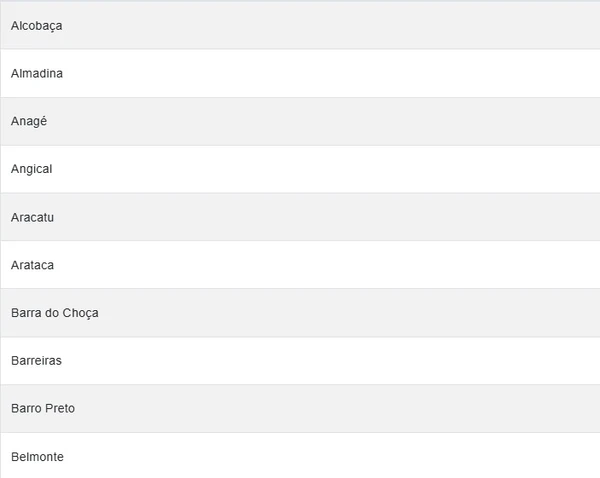Click the shaded Aracatu row

pyautogui.click(x=300, y=217)
